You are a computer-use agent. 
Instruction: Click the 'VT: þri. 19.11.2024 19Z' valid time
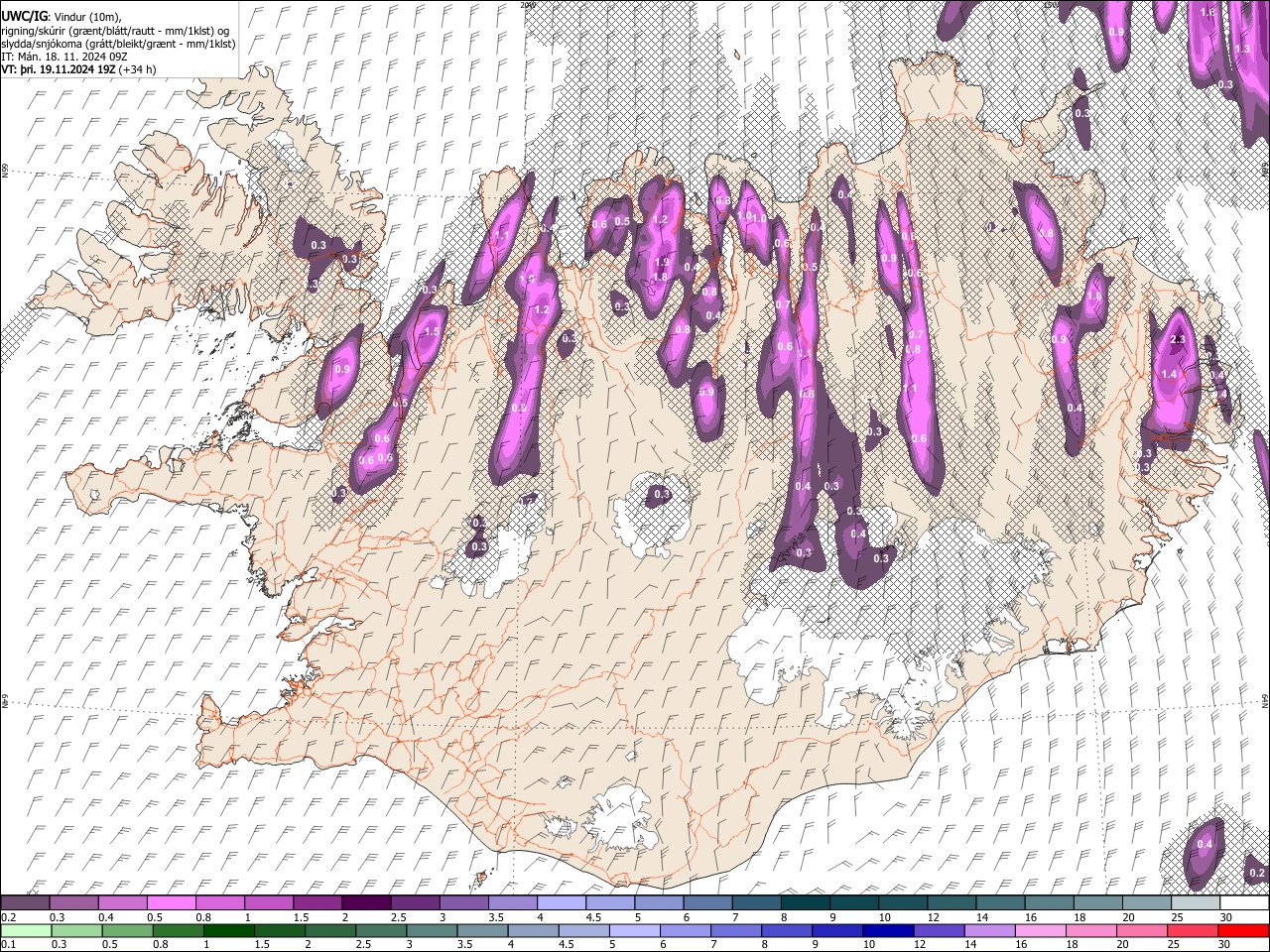tap(58, 69)
